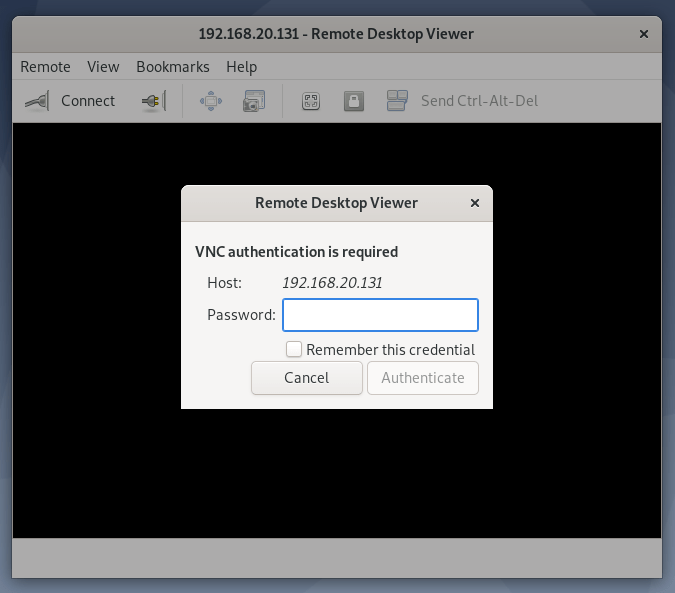Click the dialog title Remote Desktop Viewer
The height and width of the screenshot is (593, 675).
point(336,203)
